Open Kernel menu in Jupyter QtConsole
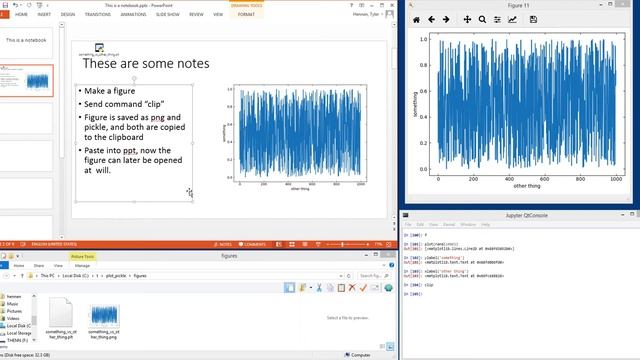The image size is (640, 360). pyautogui.click(x=449, y=224)
